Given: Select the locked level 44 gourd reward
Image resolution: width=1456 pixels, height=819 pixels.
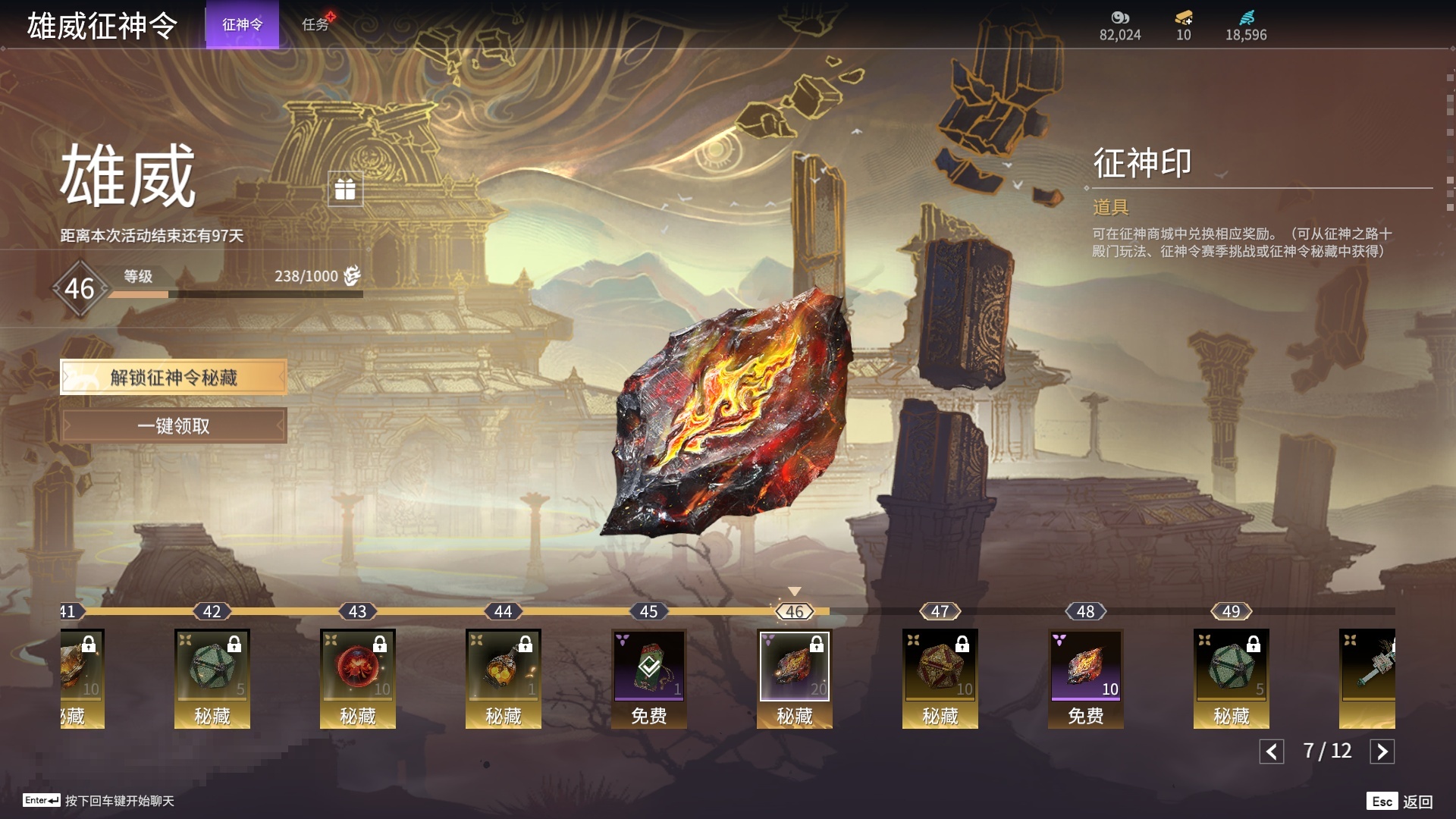Looking at the screenshot, I should point(504,679).
